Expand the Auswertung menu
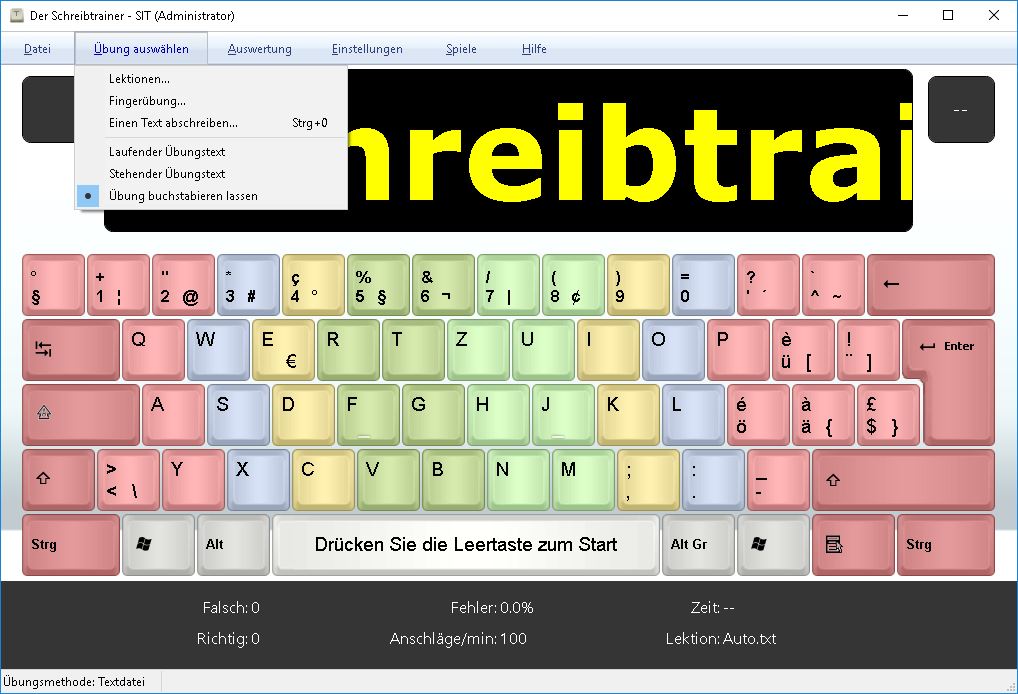The height and width of the screenshot is (694, 1018). click(x=259, y=49)
